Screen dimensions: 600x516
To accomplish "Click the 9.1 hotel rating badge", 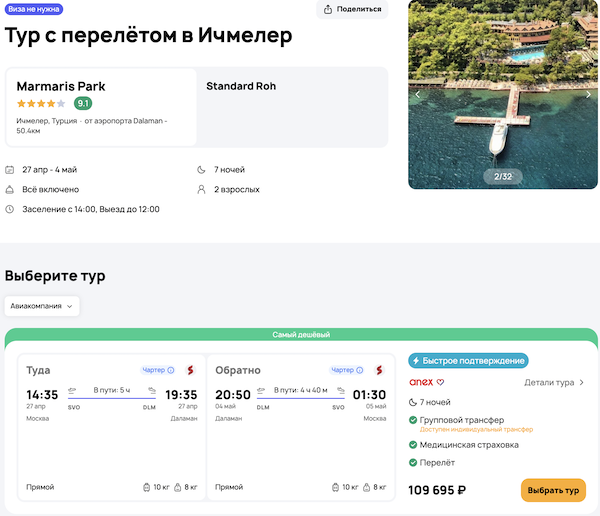I will coord(83,103).
